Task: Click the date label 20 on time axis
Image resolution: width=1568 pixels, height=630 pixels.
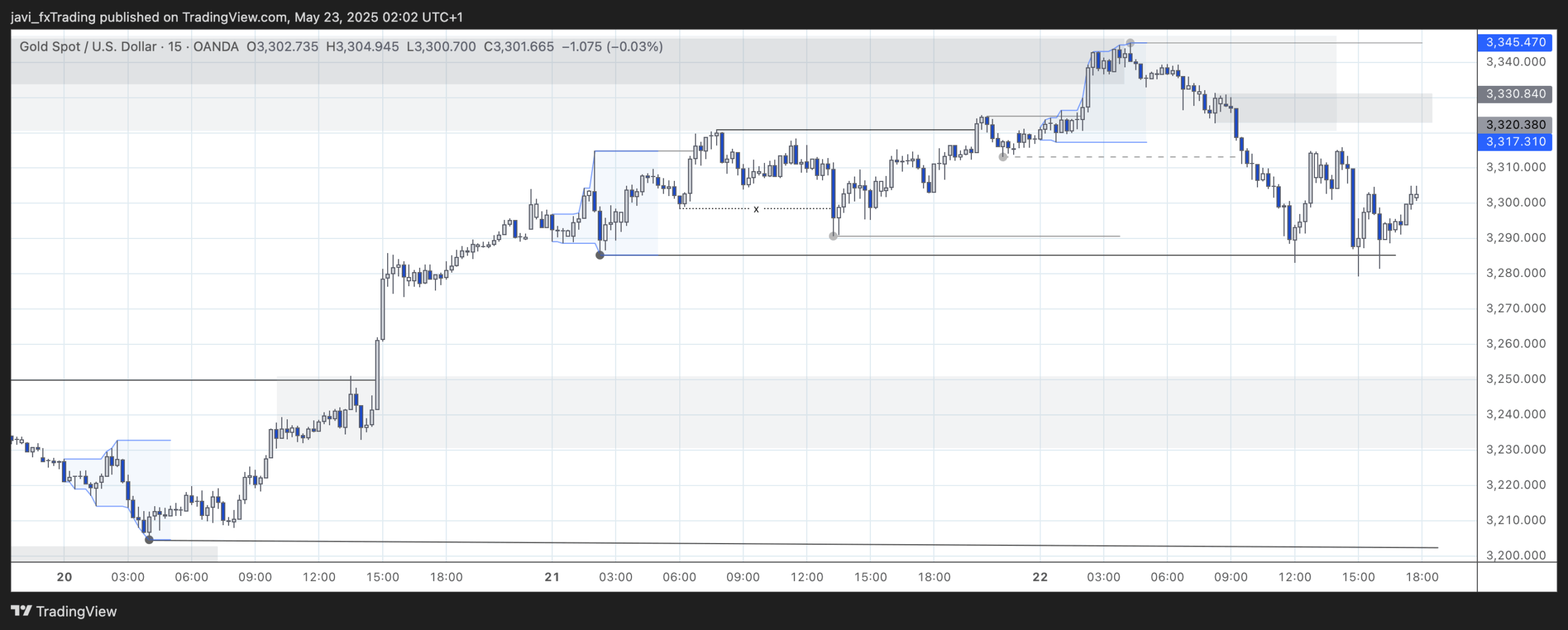Action: click(64, 577)
